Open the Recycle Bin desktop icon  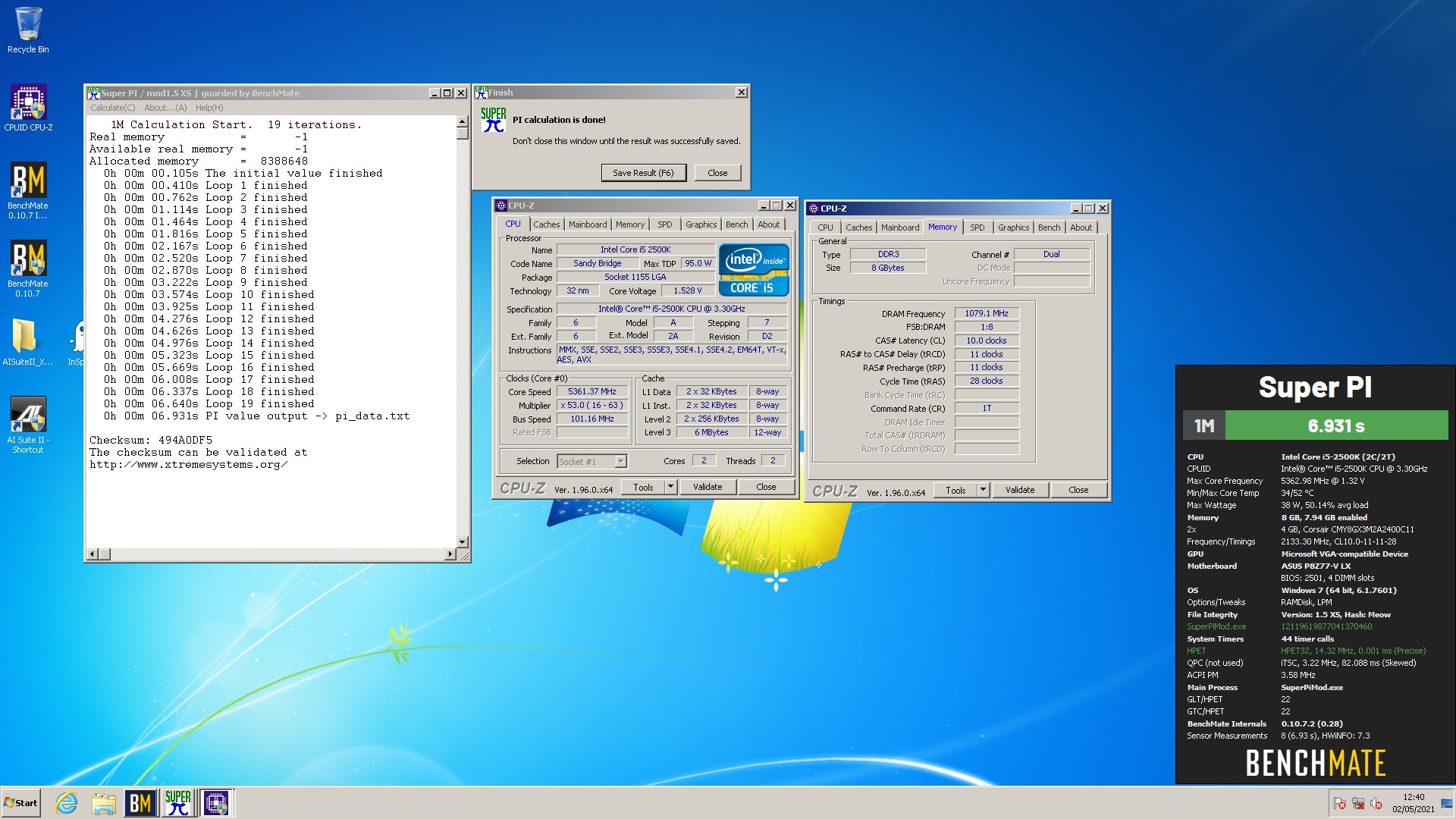(x=28, y=30)
